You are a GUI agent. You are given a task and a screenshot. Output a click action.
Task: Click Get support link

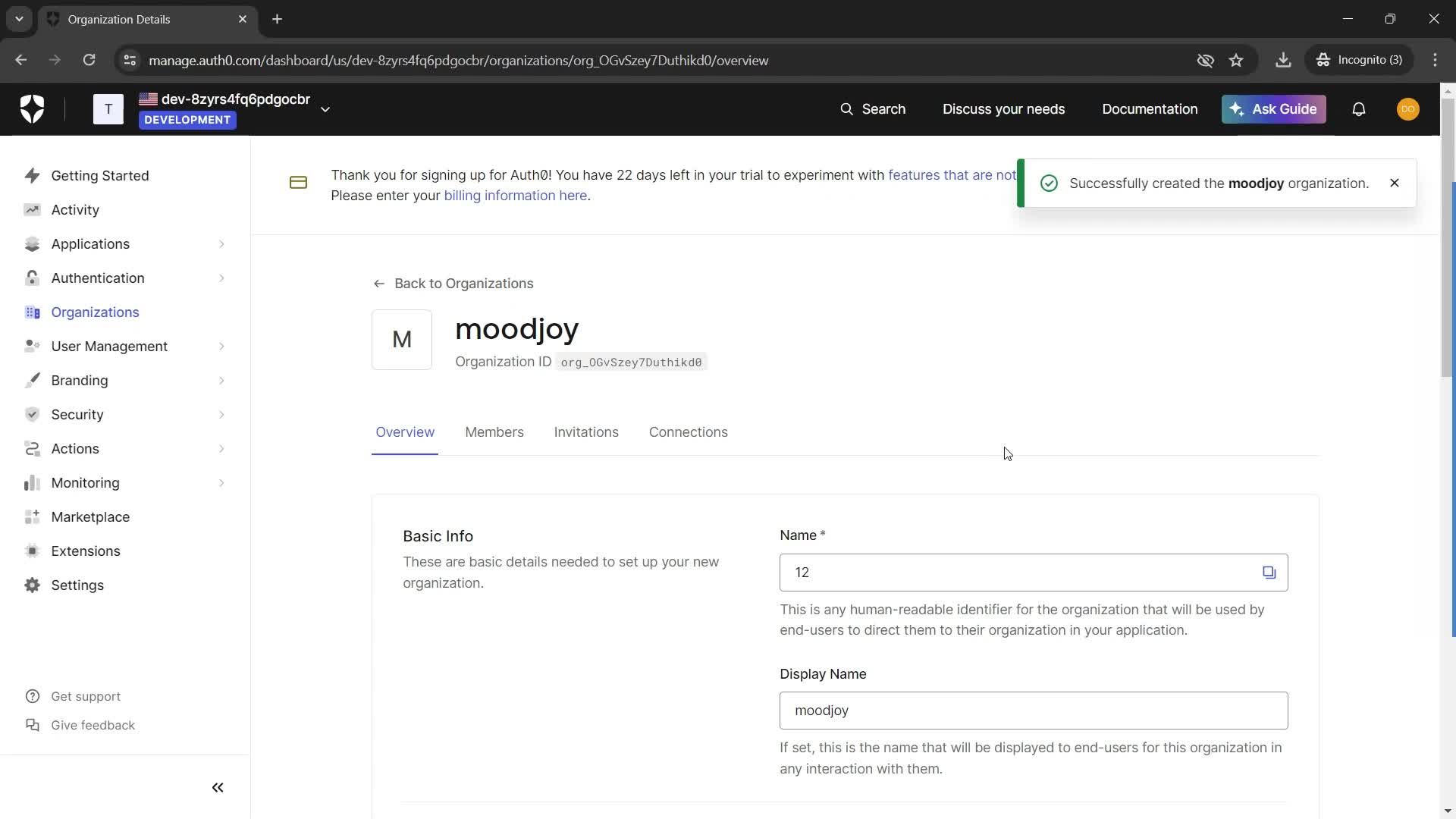point(85,696)
